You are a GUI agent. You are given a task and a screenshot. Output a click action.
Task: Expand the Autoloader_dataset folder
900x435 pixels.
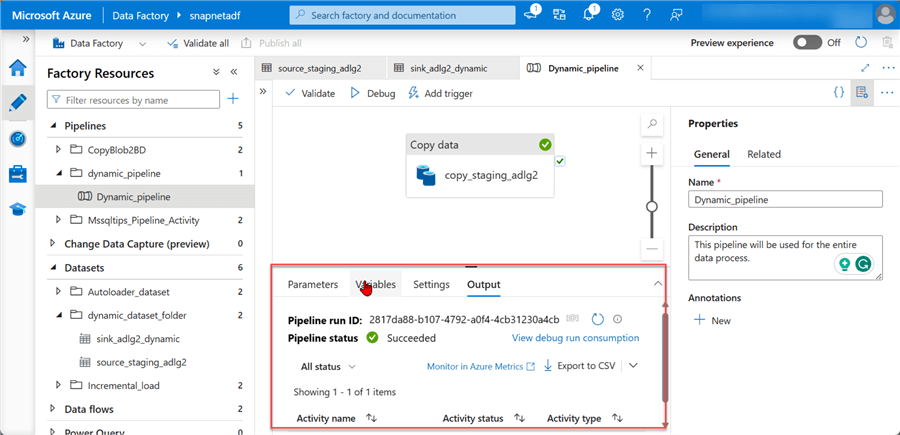(x=58, y=291)
